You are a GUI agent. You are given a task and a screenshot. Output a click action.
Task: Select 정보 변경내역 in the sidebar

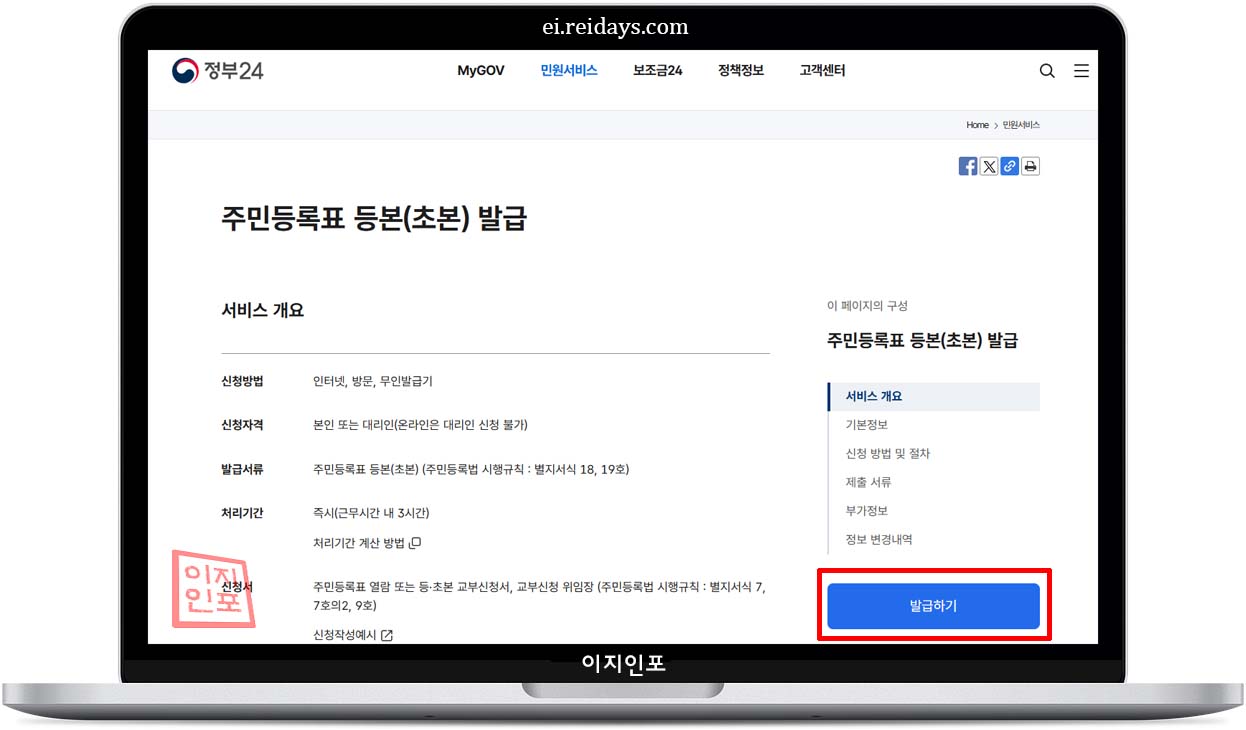point(877,539)
